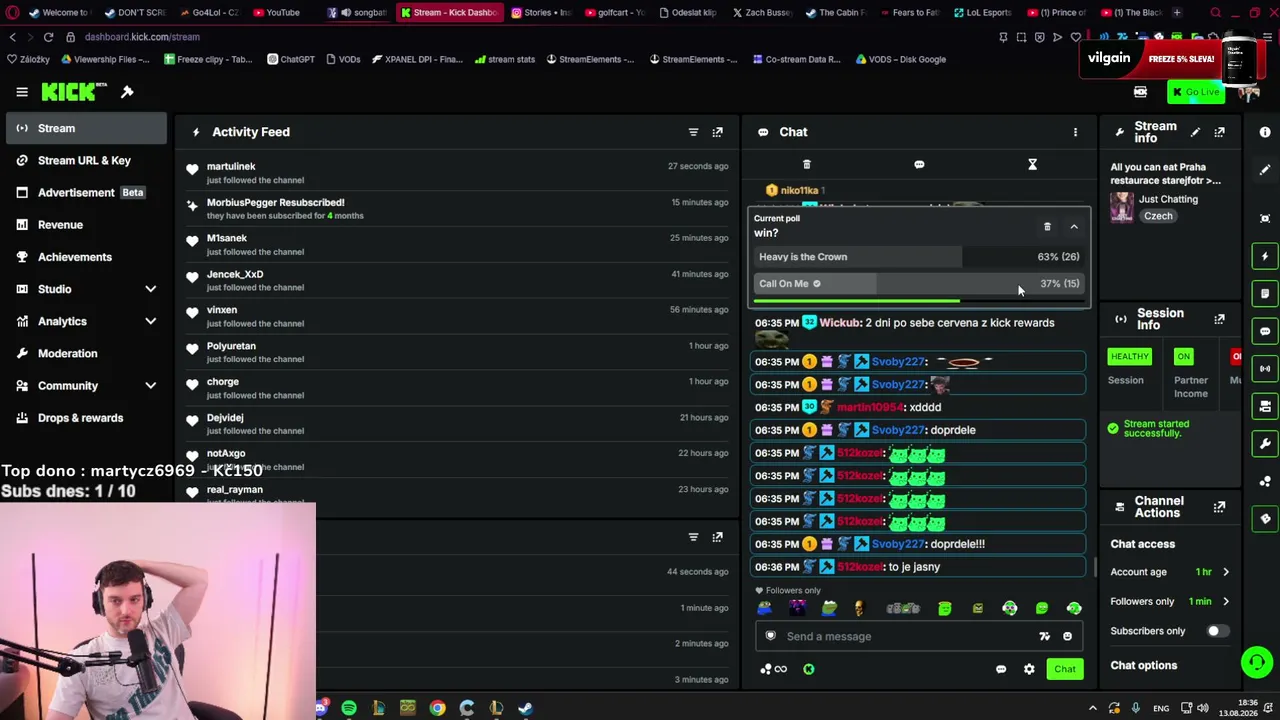
Task: Click the chat hourglass icon
Action: coord(1032,164)
